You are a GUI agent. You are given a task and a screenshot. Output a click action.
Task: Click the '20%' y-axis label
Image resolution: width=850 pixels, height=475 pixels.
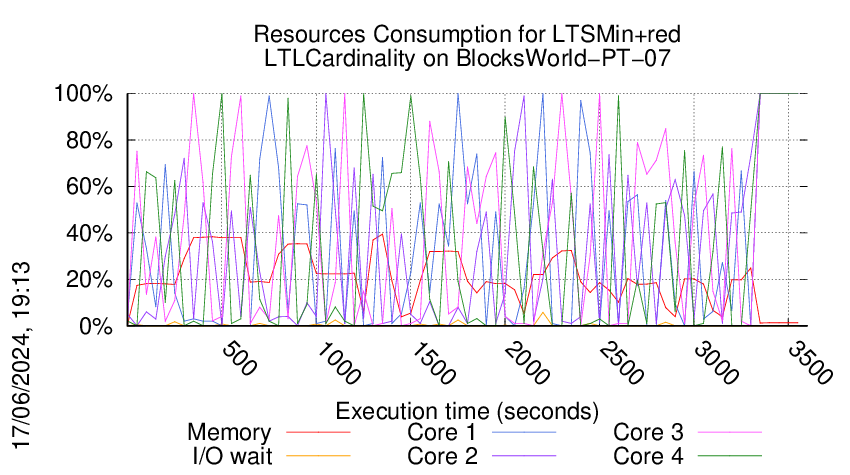click(89, 280)
